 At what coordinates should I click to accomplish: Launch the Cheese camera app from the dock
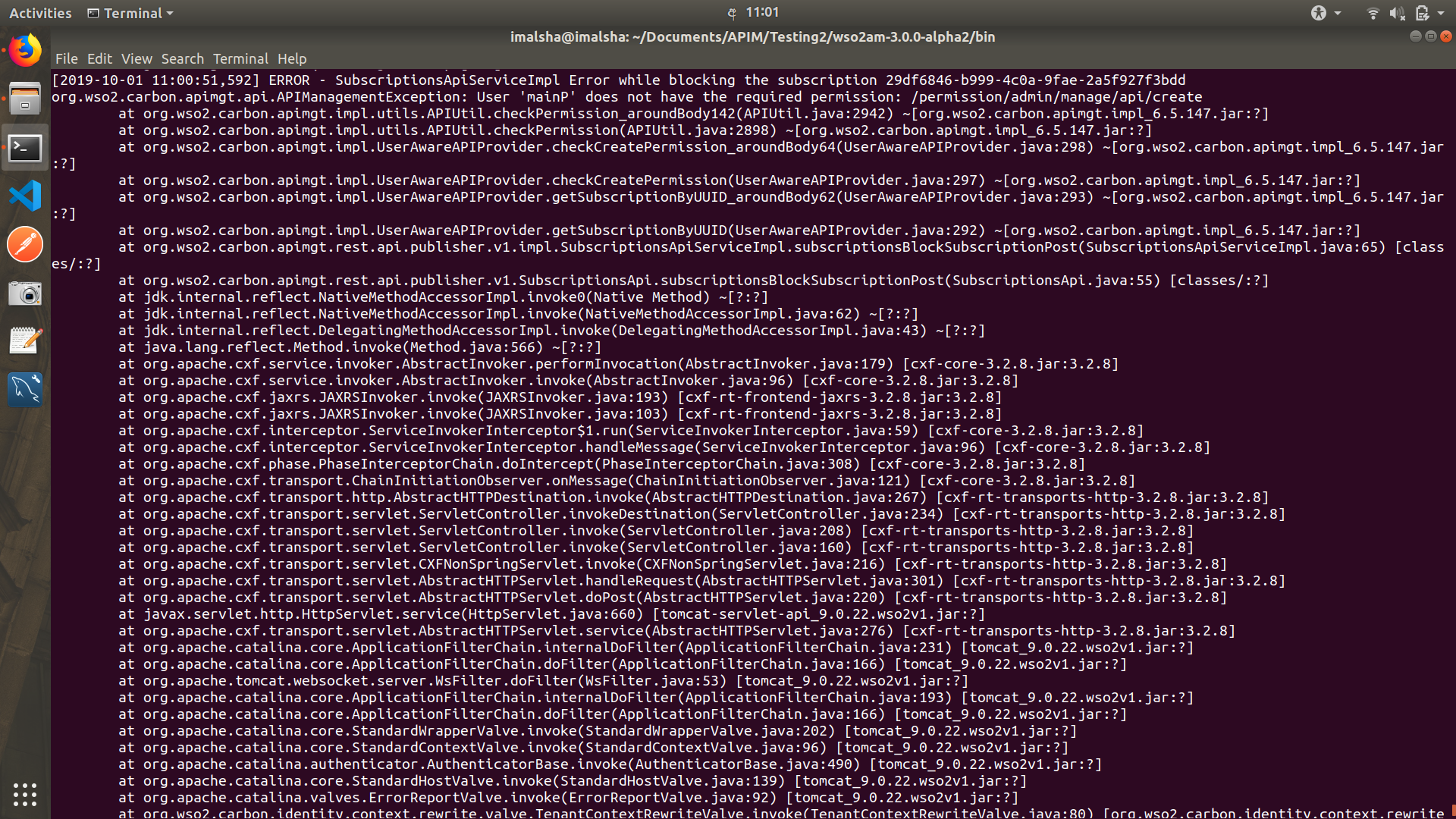tap(25, 293)
